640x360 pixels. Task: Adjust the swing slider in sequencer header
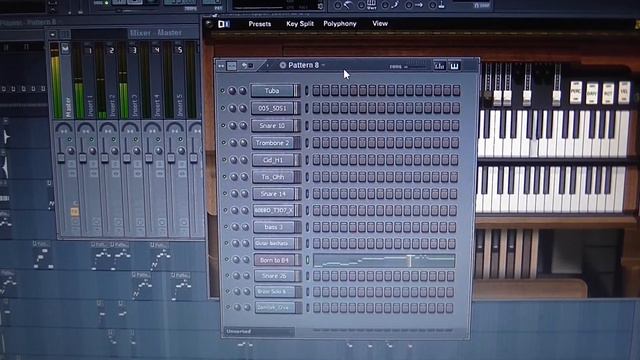point(416,66)
